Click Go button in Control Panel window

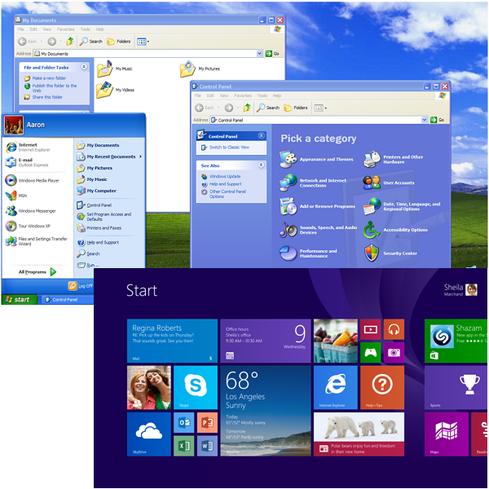coord(437,120)
